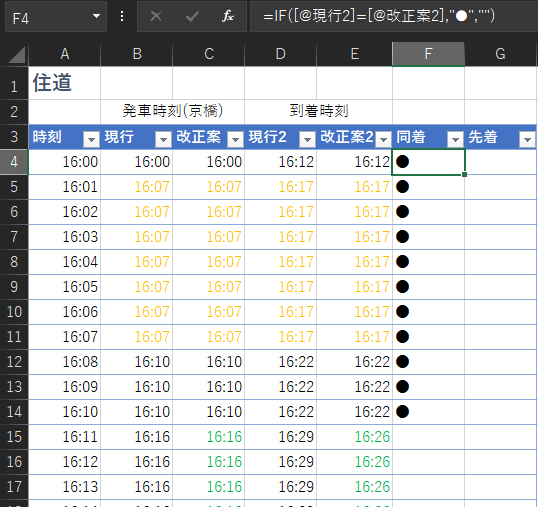Click the confirm checkmark formula button
This screenshot has height=507, width=538.
click(x=192, y=16)
